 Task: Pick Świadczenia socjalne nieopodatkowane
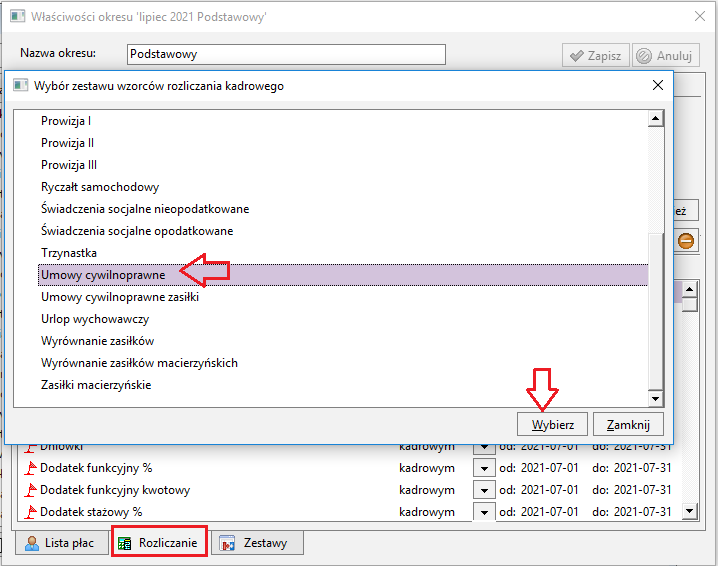tap(145, 209)
